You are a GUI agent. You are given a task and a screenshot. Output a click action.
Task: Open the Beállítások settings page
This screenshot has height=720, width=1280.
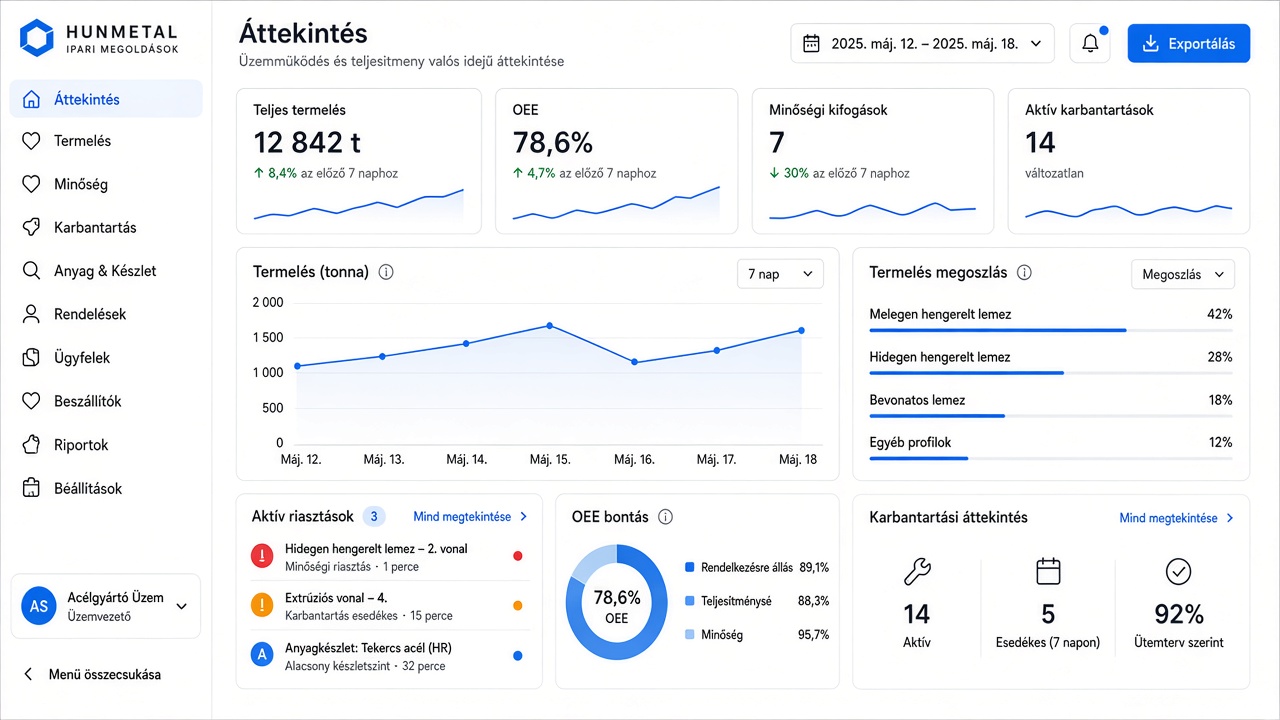[x=106, y=489]
